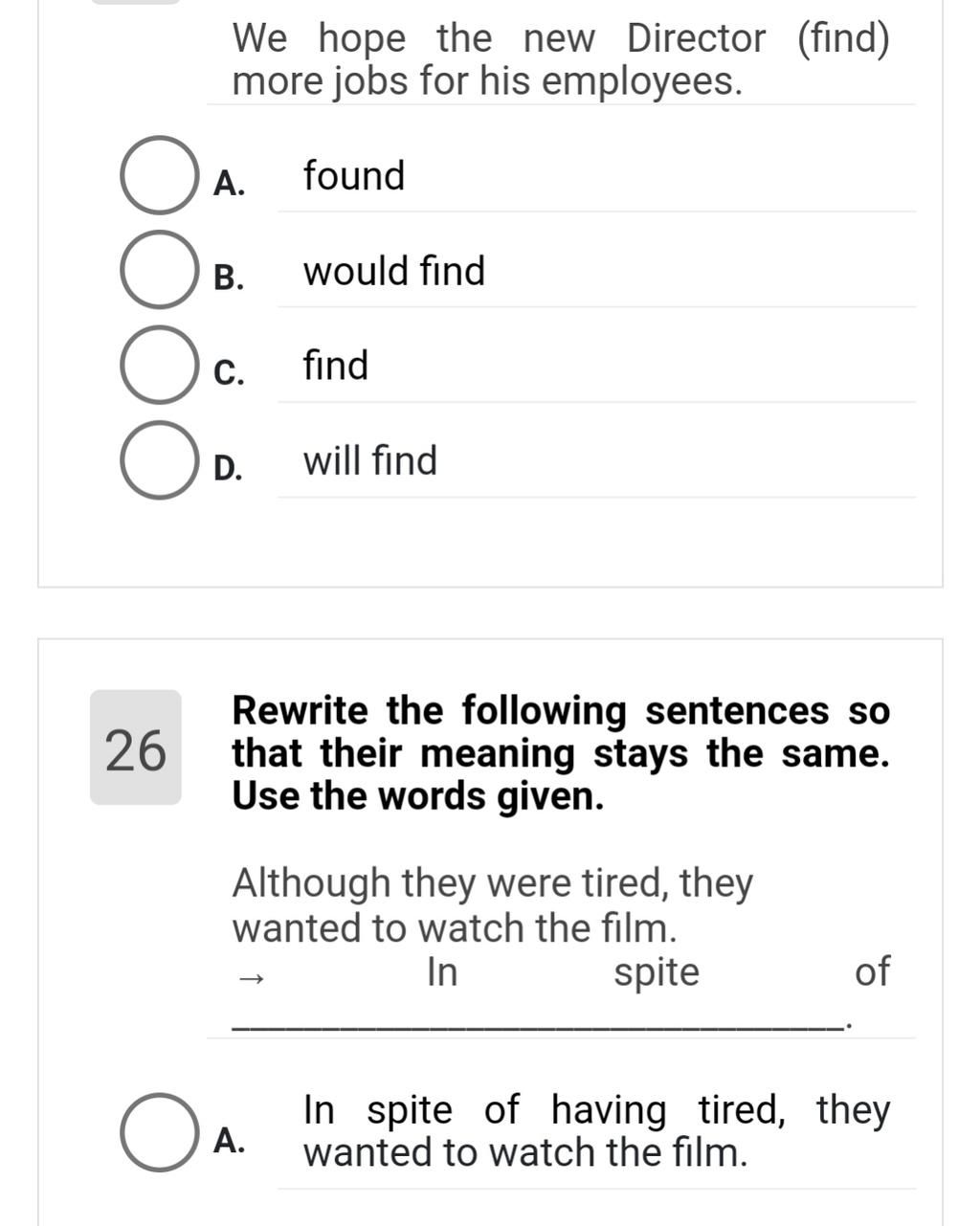Select the radio button for "found"

coord(158,175)
